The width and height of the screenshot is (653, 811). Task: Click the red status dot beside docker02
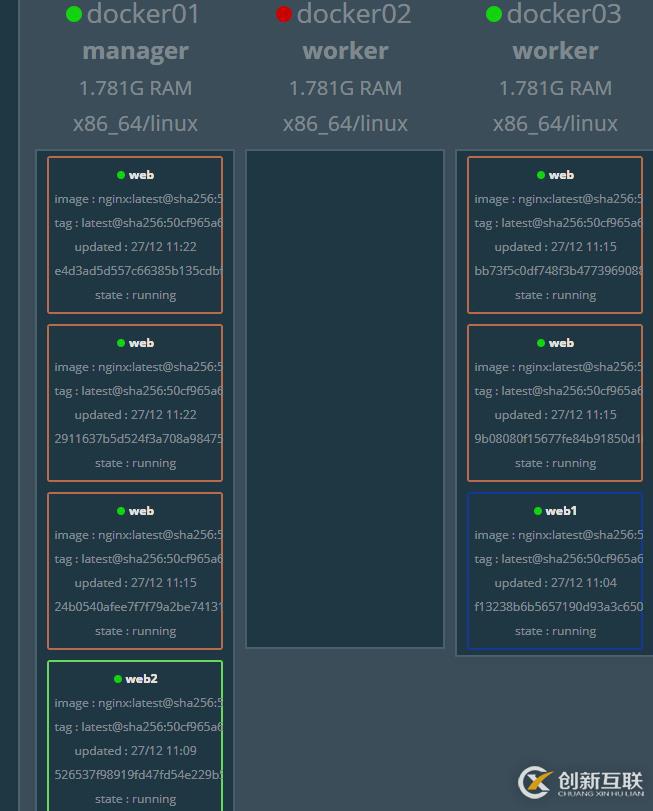click(x=283, y=14)
